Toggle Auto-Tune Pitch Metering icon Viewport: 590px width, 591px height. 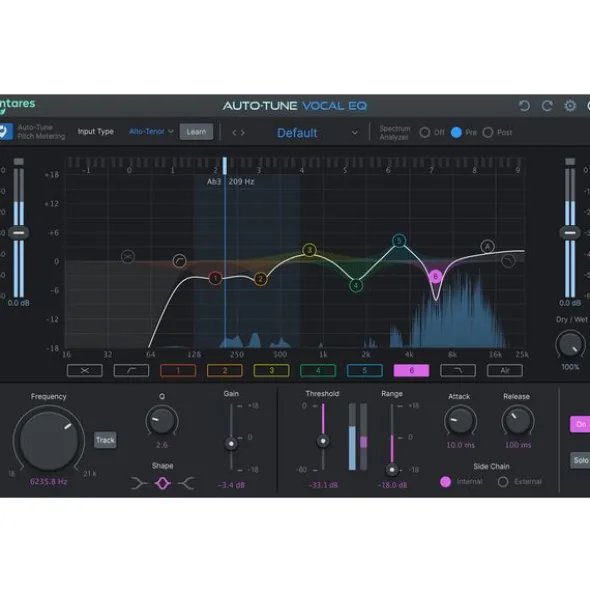pos(5,132)
